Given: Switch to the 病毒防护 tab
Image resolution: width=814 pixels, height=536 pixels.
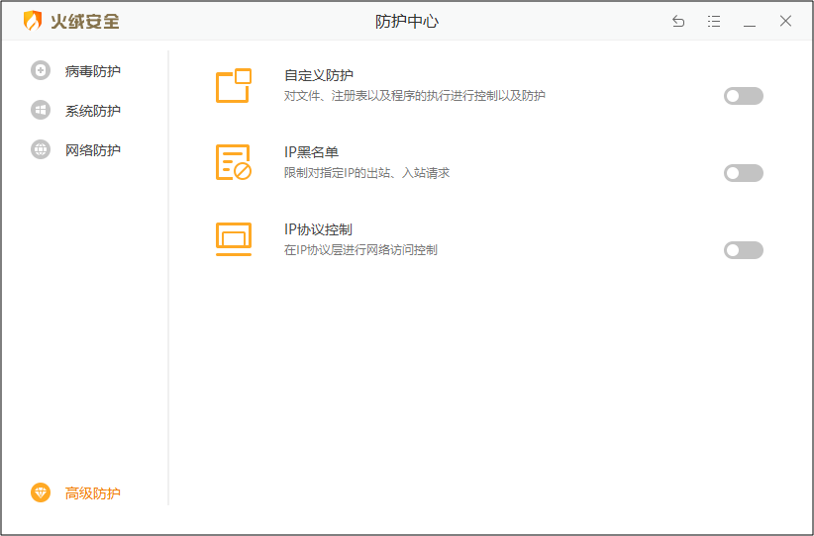Looking at the screenshot, I should click(x=92, y=71).
